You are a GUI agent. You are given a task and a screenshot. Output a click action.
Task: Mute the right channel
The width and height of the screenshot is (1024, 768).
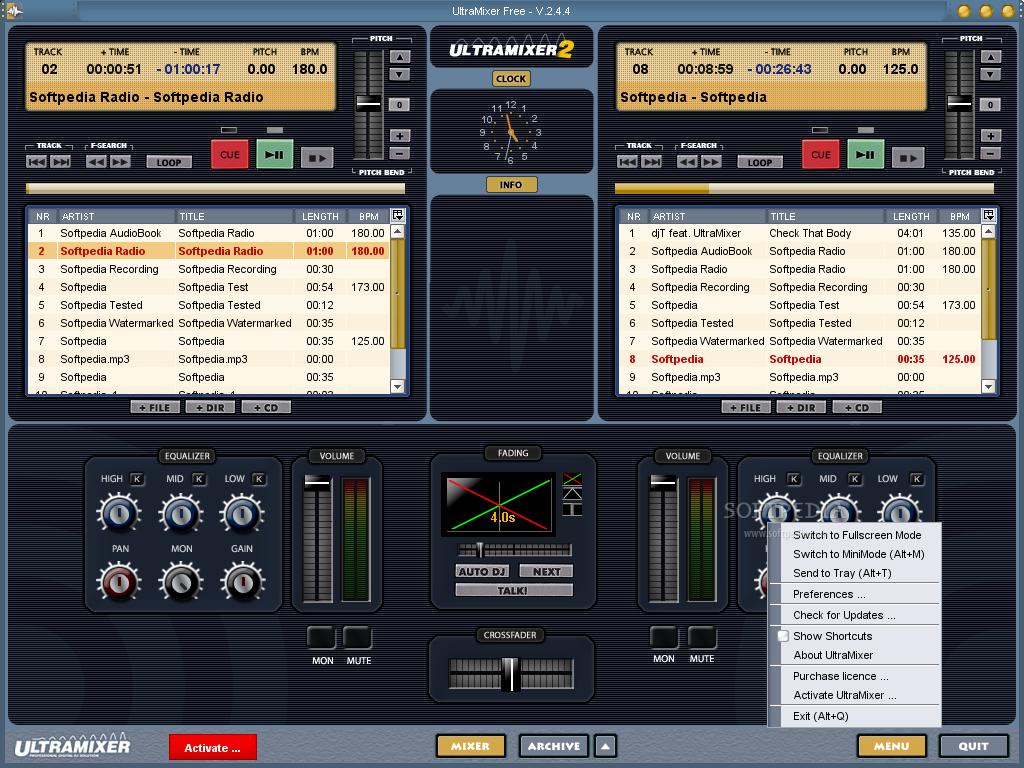tap(702, 637)
